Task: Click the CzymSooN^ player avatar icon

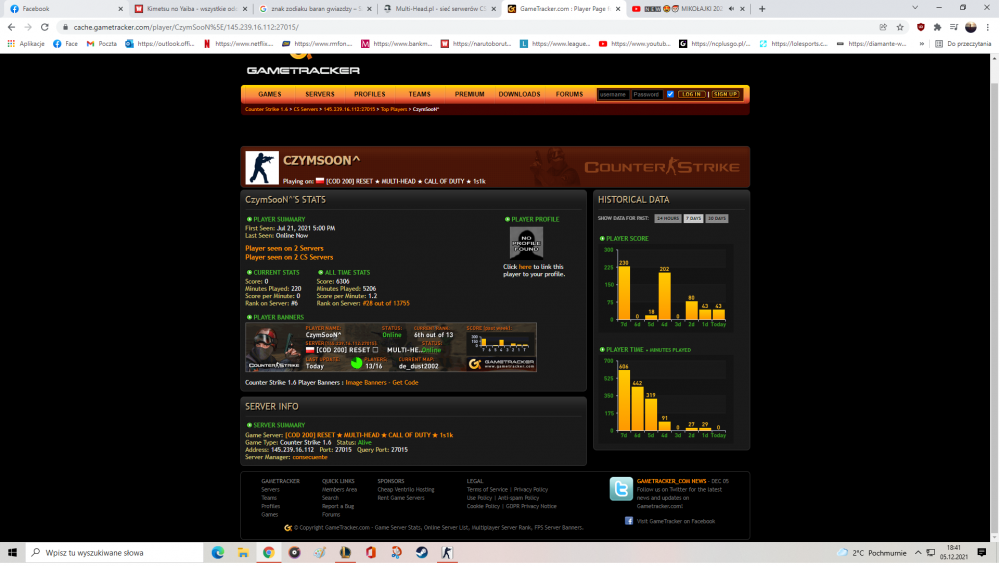Action: 262,168
